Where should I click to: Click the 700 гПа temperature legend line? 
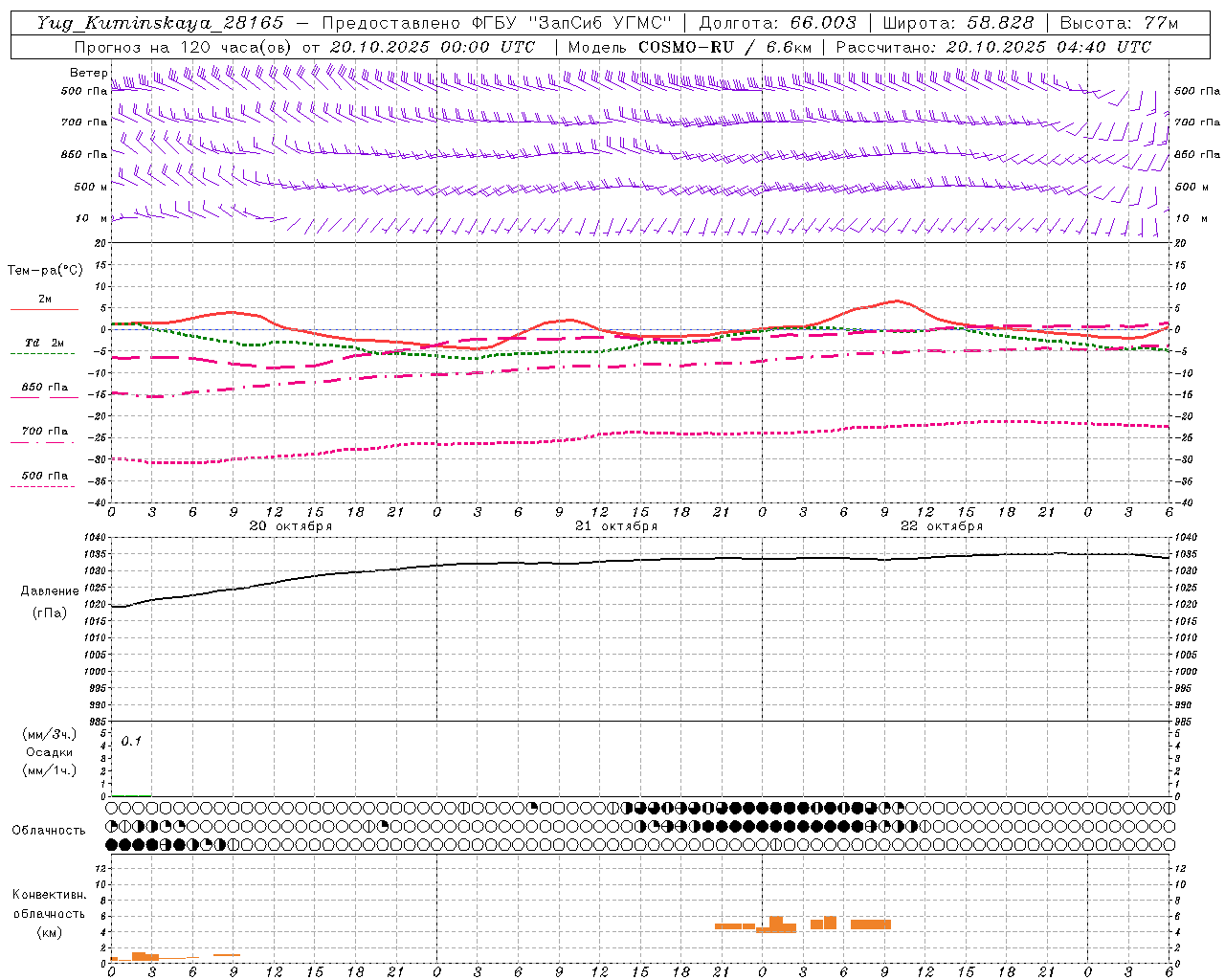click(x=44, y=442)
